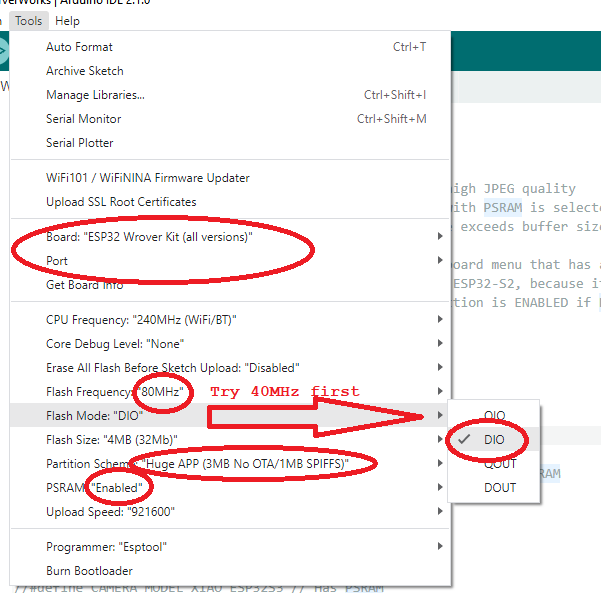Choose Archive Sketch
This screenshot has height=593, width=601.
pyautogui.click(x=230, y=71)
